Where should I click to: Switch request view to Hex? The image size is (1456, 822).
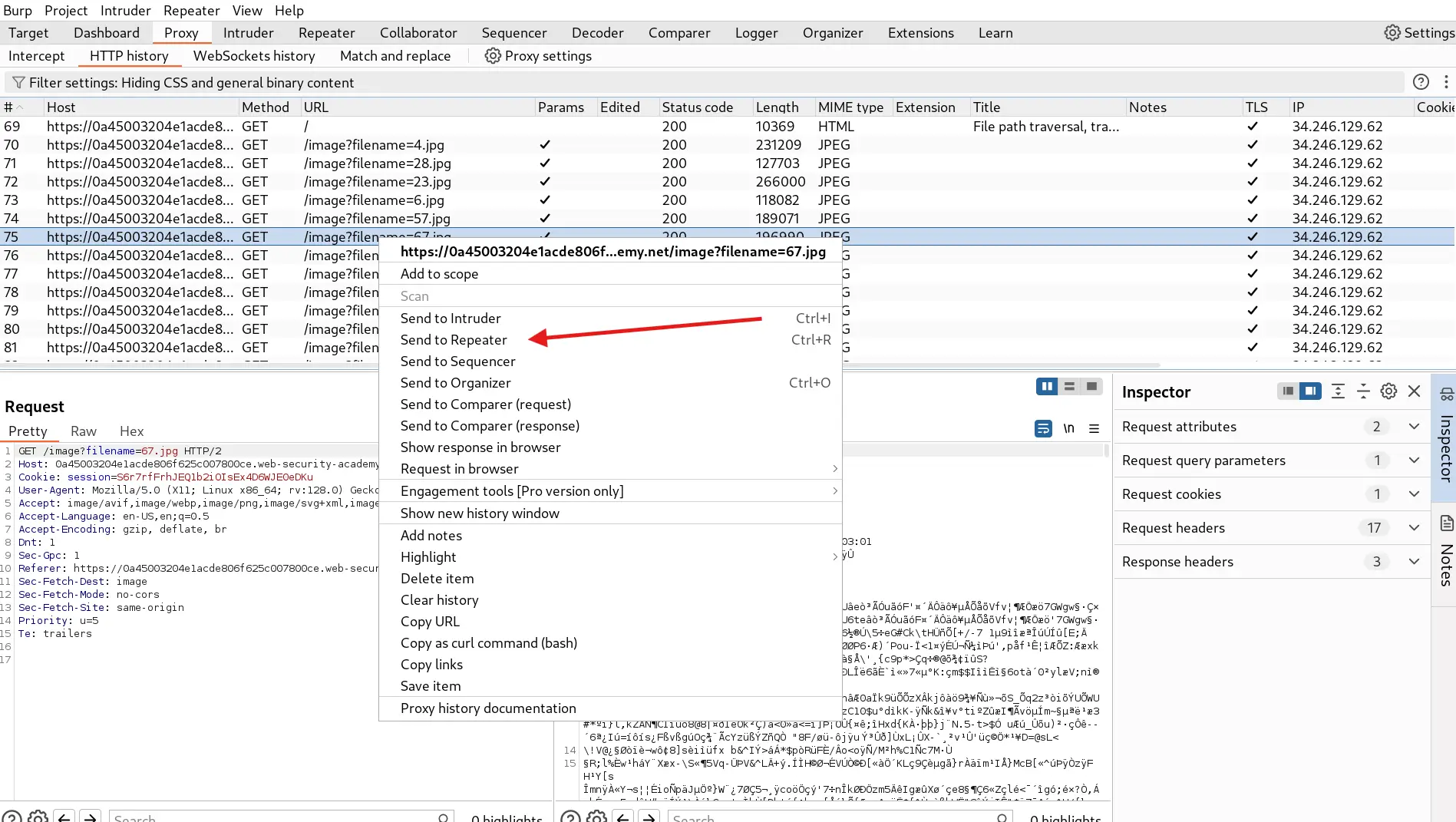click(131, 431)
